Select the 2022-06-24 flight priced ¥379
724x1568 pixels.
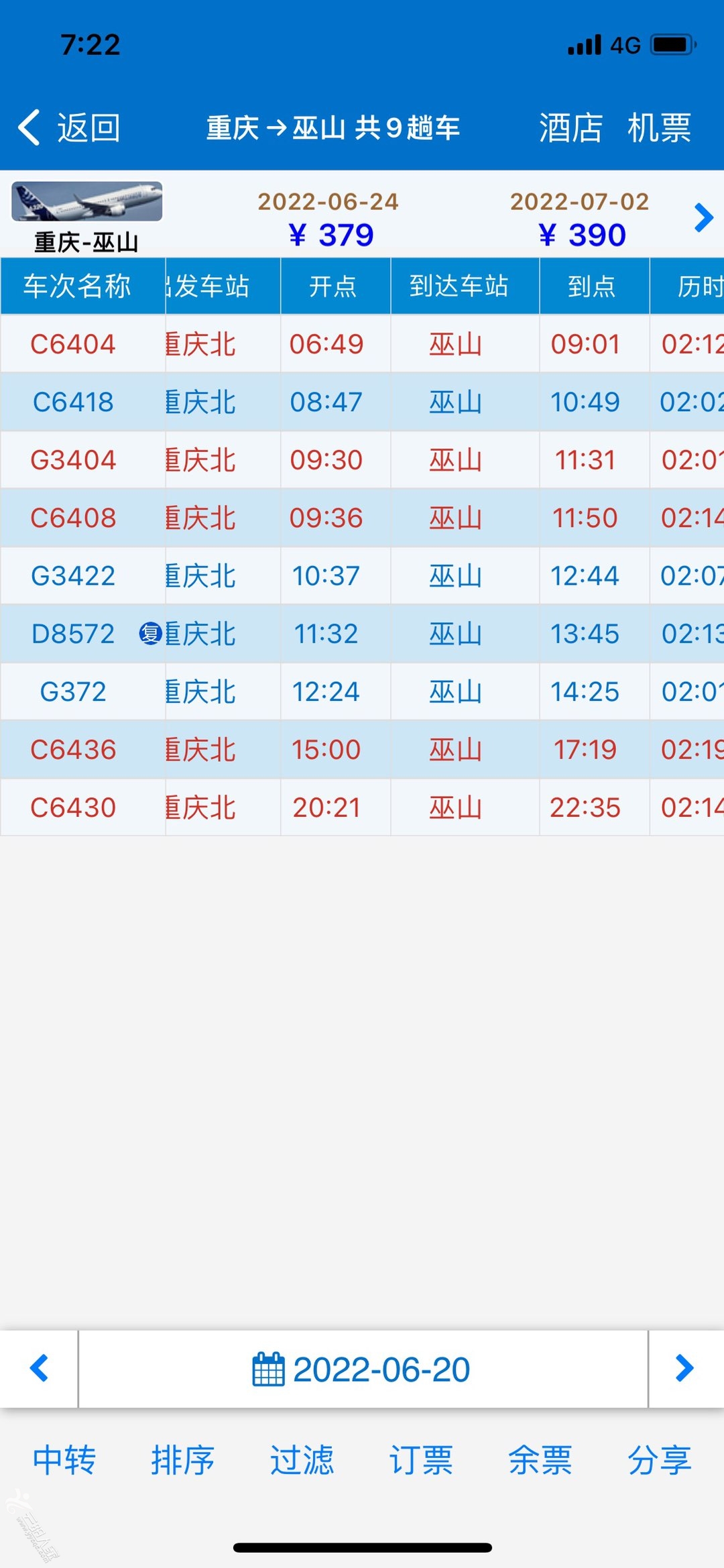coord(328,219)
